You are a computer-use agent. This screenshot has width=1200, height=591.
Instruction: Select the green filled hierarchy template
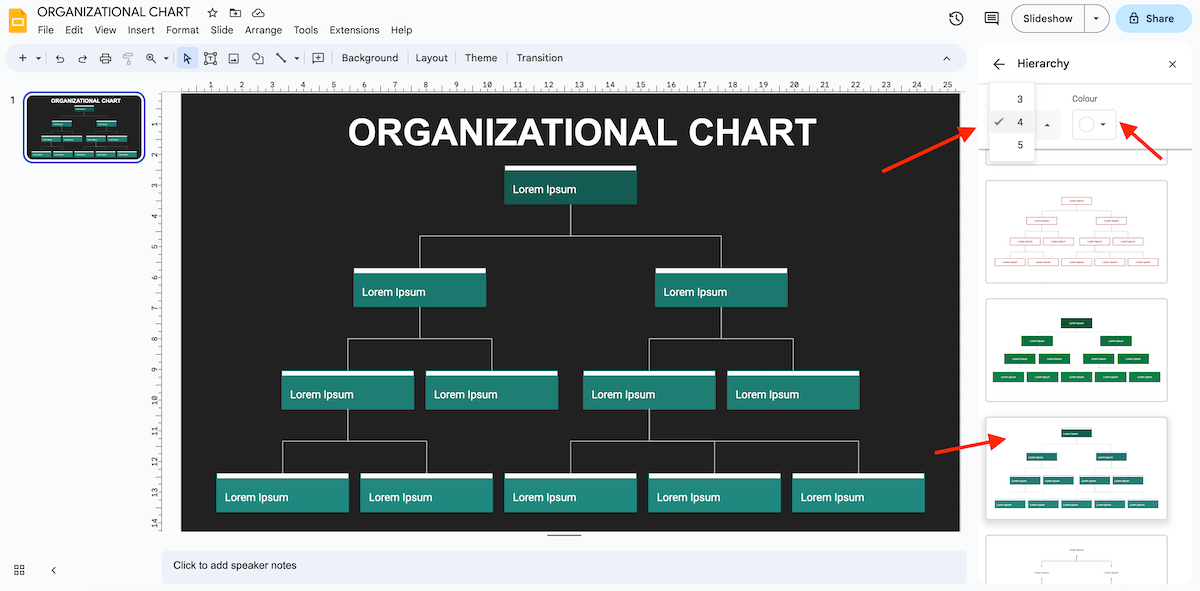click(x=1076, y=350)
